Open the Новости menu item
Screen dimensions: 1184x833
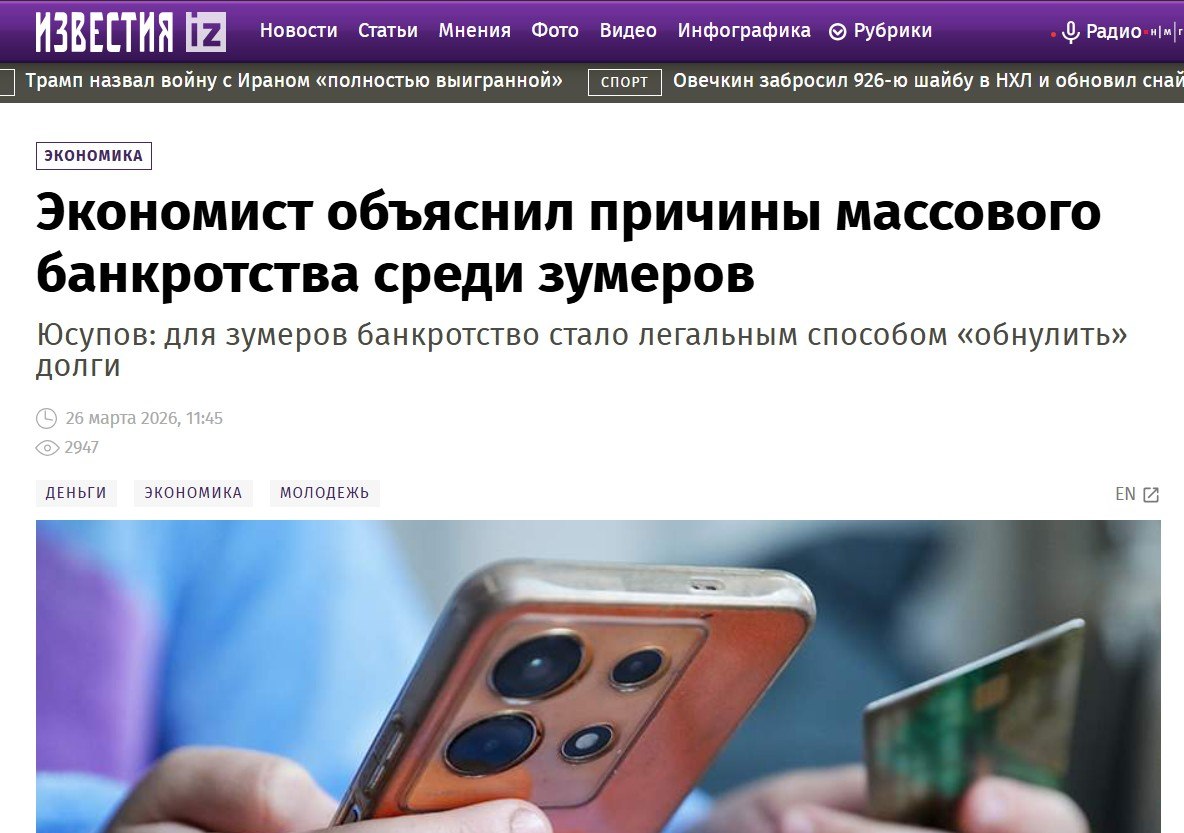click(x=298, y=31)
